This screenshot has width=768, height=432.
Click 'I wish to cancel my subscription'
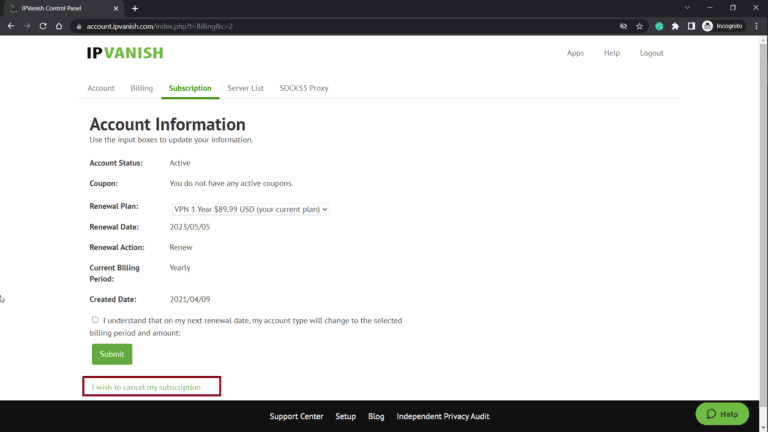coord(146,387)
